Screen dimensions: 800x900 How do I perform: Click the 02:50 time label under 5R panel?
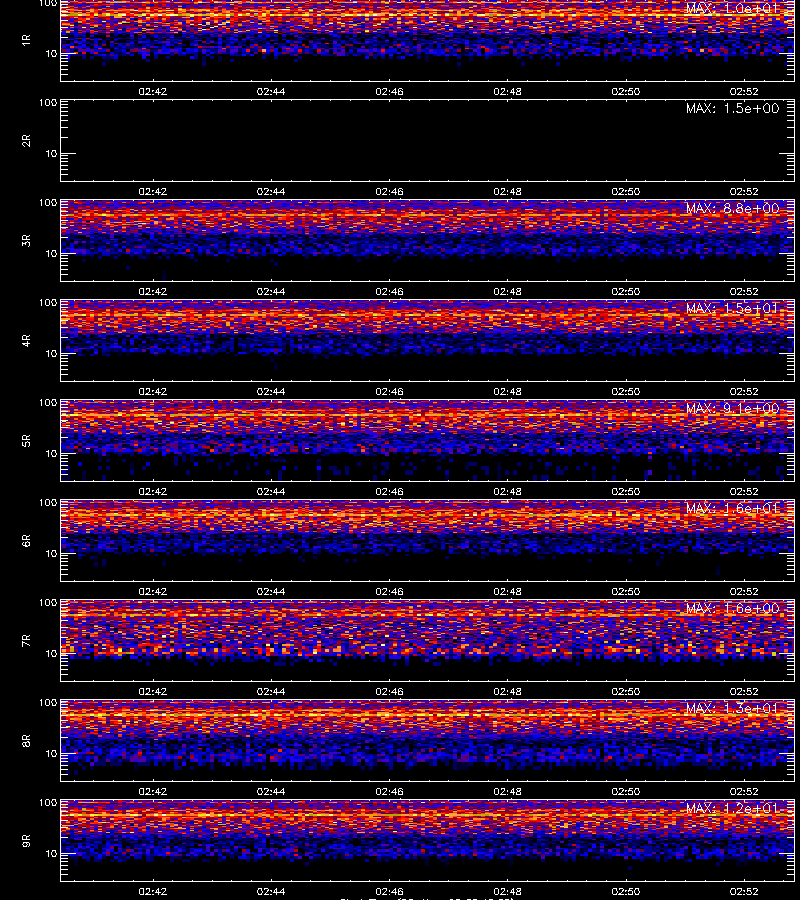coord(626,491)
